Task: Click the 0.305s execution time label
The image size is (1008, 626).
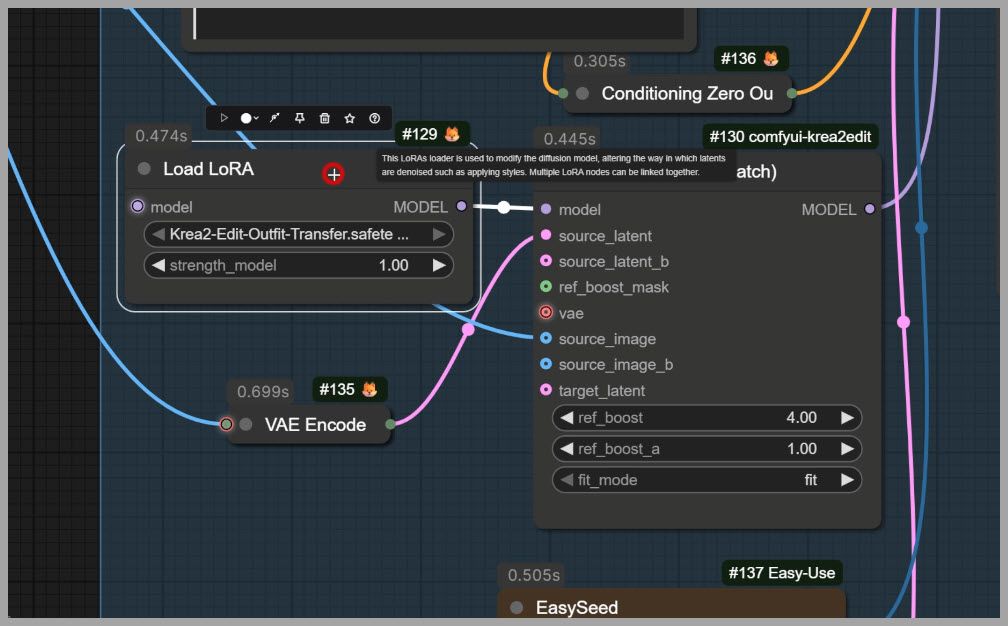Action: pos(599,61)
